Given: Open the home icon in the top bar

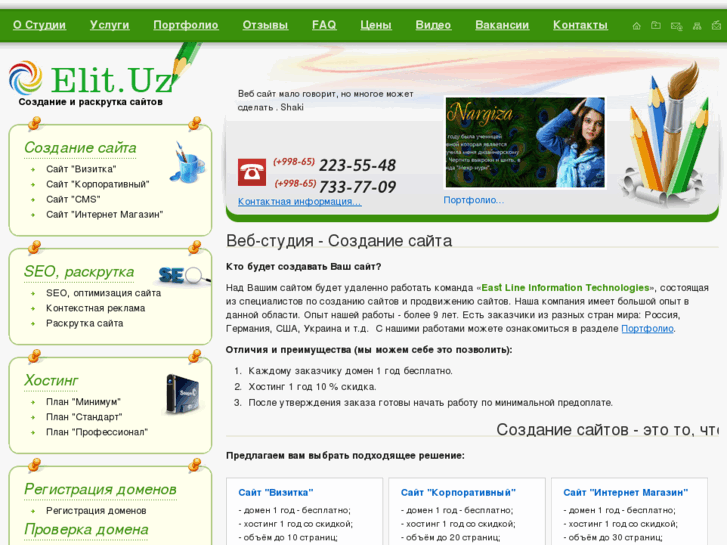Looking at the screenshot, I should [x=637, y=26].
